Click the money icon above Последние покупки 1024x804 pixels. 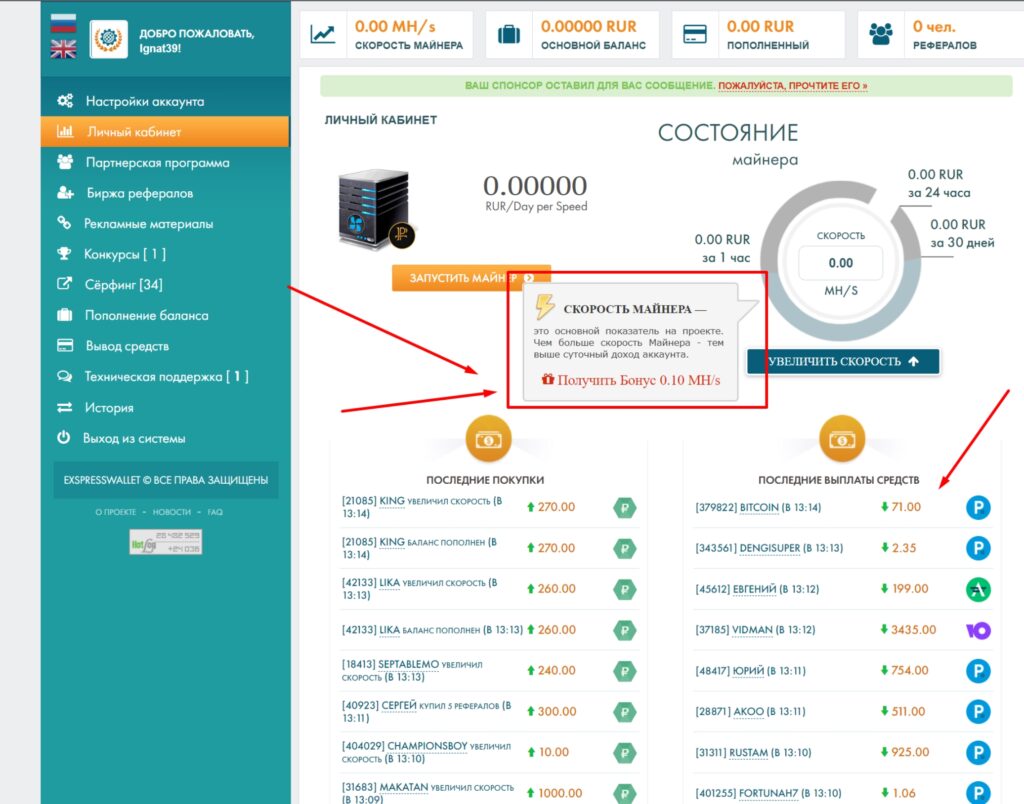pos(488,440)
